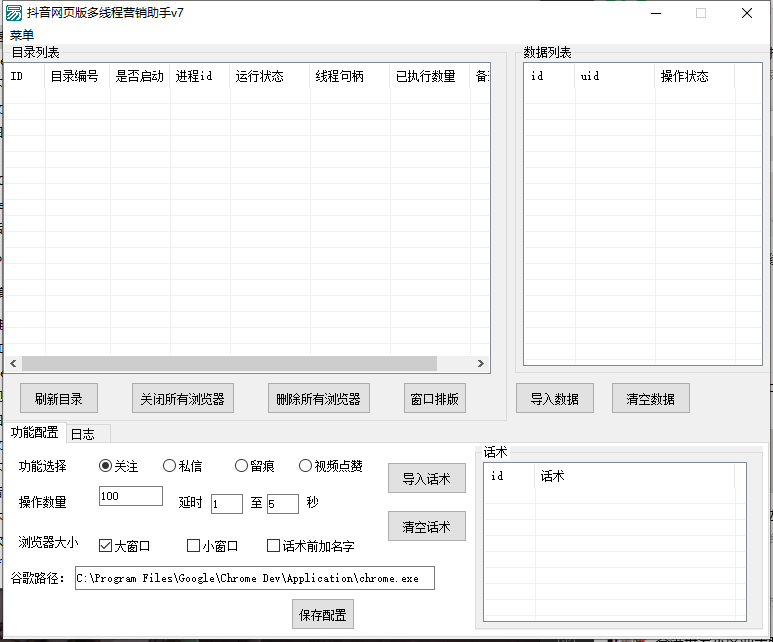Select the 视频点赞 radio option
Image resolution: width=773 pixels, height=642 pixels.
(x=305, y=466)
